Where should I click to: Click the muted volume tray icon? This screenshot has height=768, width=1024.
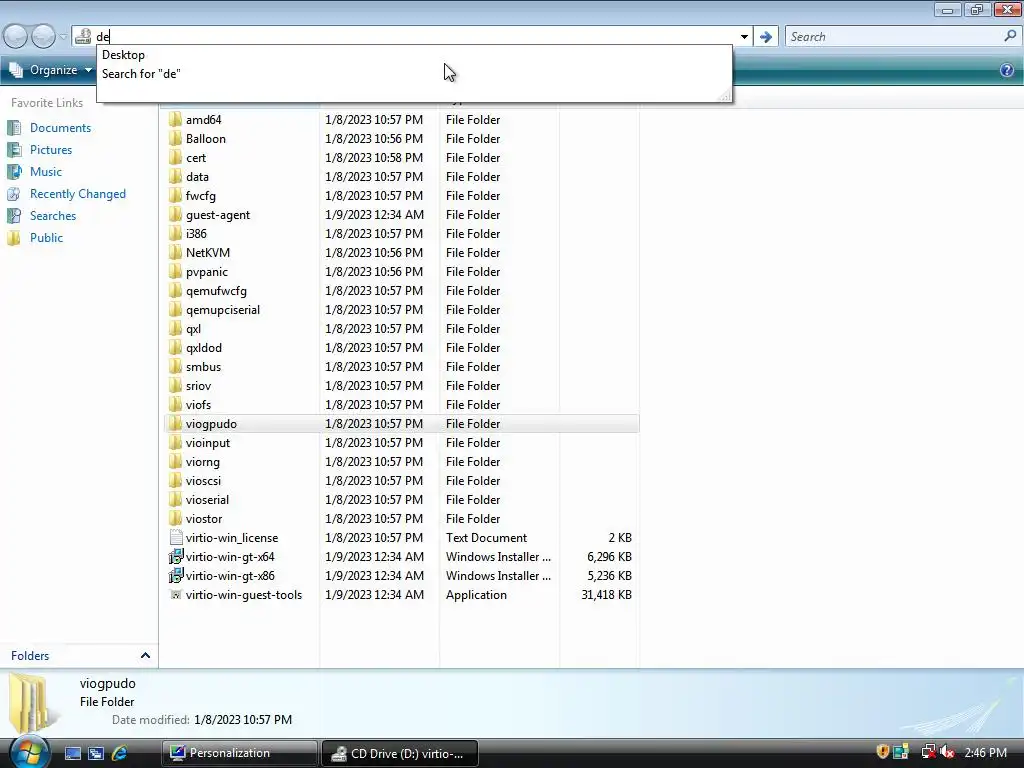coord(948,752)
